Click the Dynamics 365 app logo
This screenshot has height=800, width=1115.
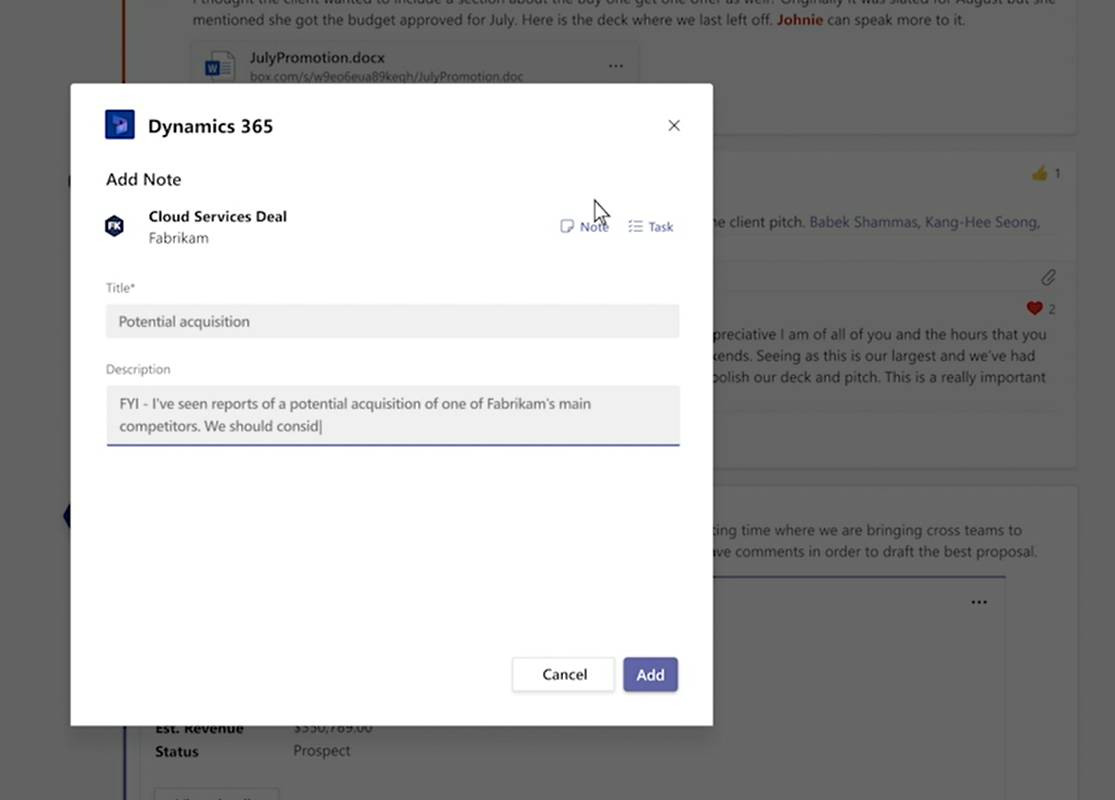[x=119, y=124]
